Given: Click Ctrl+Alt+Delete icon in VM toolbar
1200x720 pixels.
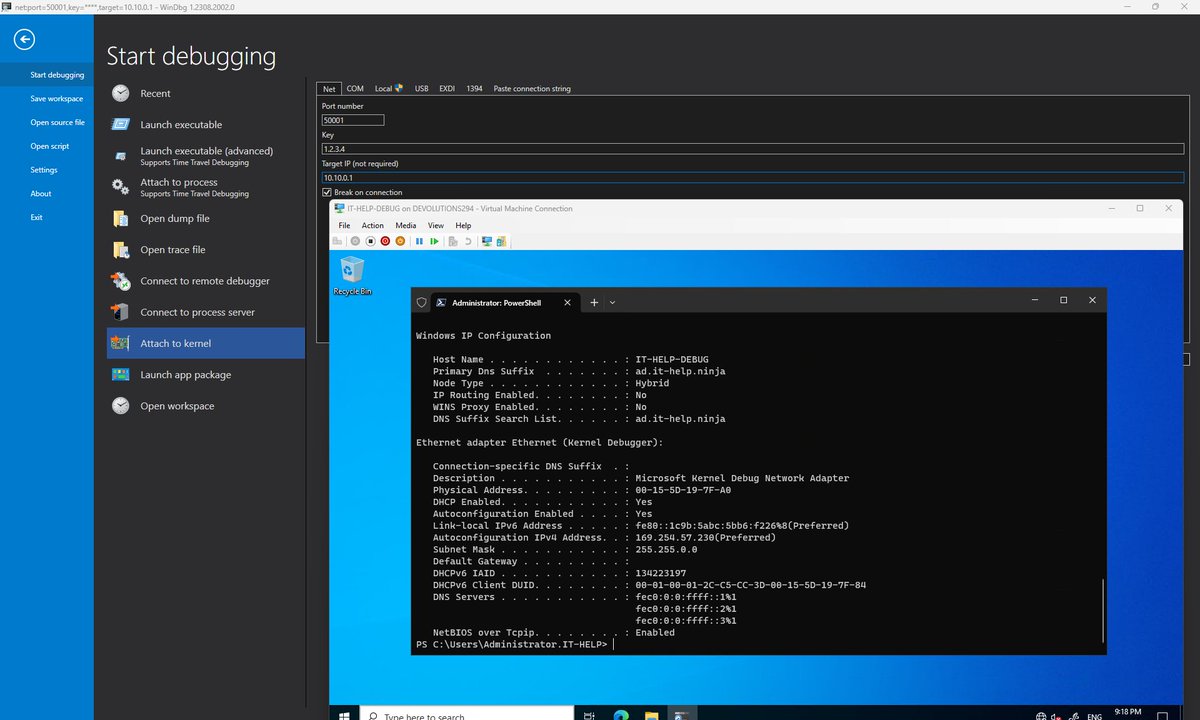Looking at the screenshot, I should tap(339, 241).
